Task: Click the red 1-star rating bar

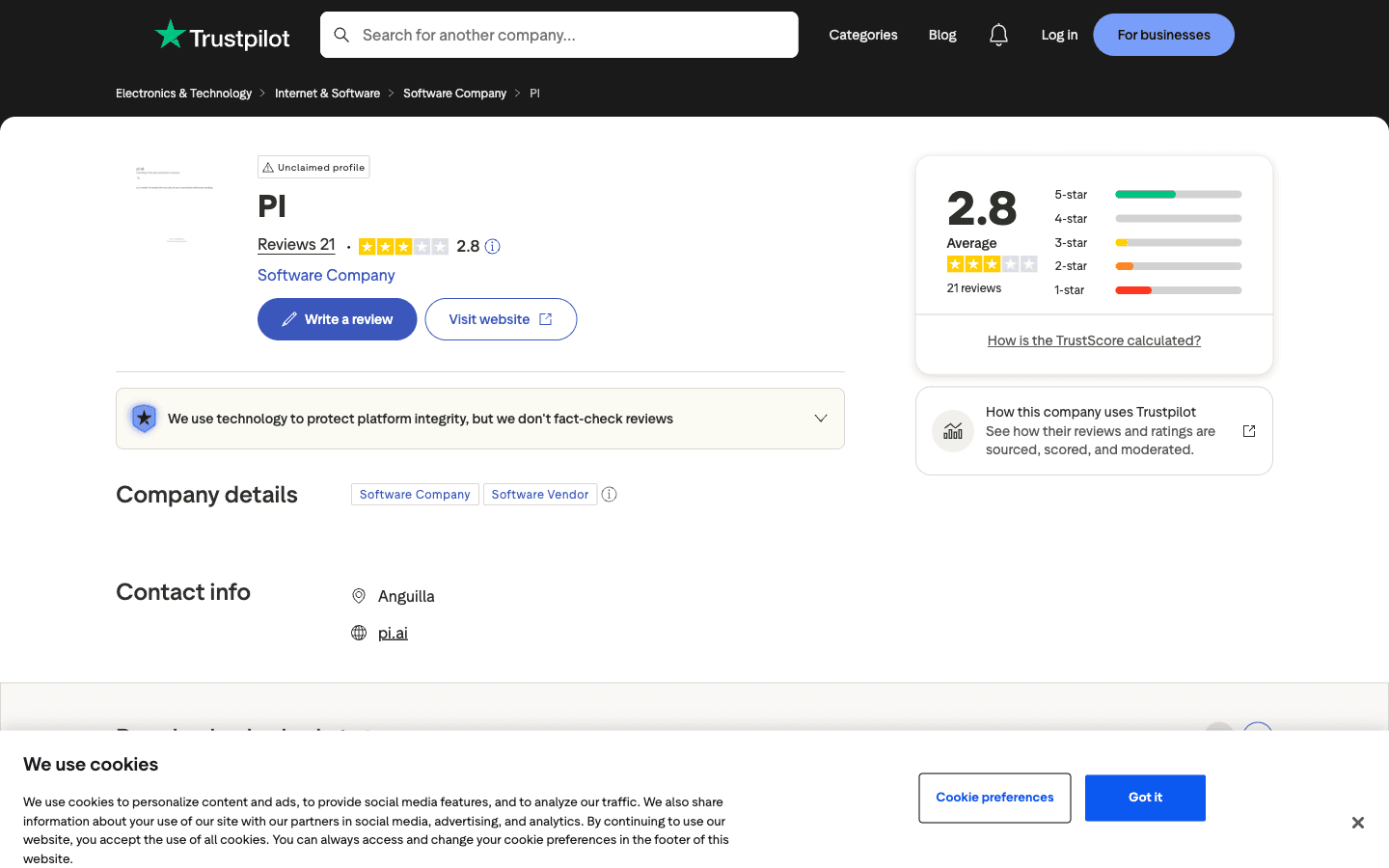Action: pos(1132,289)
